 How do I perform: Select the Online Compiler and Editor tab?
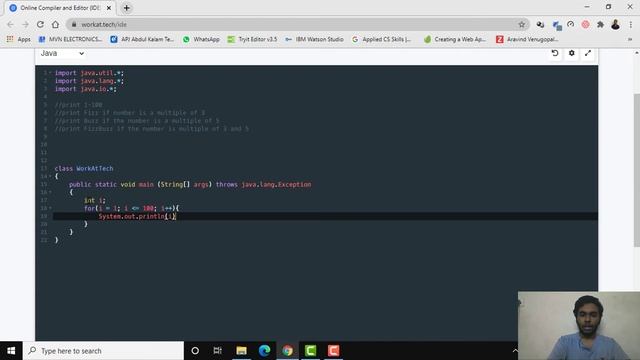coord(59,8)
